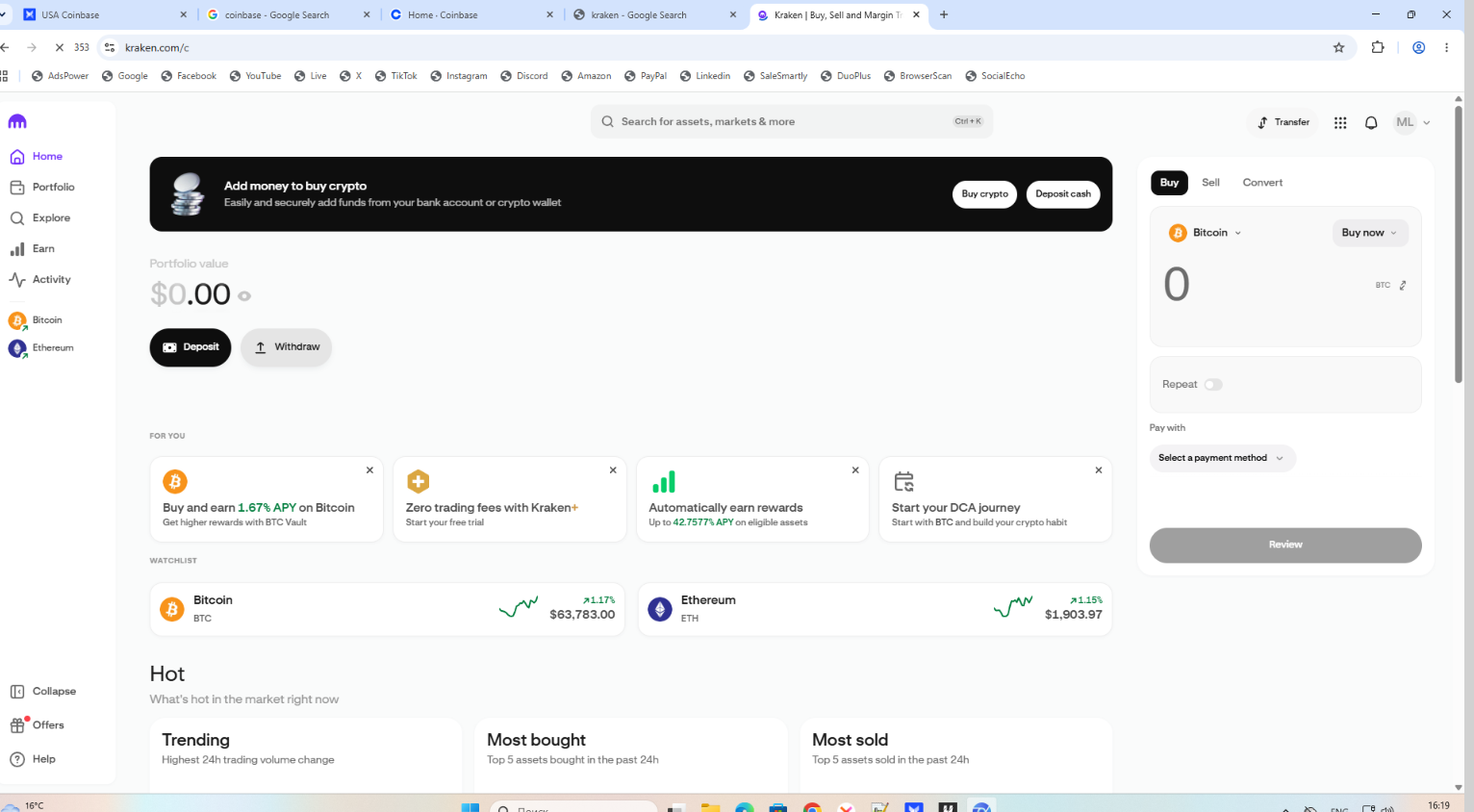This screenshot has width=1474, height=812.
Task: Expand the Bitcoin asset selector dropdown
Action: coord(1206,233)
